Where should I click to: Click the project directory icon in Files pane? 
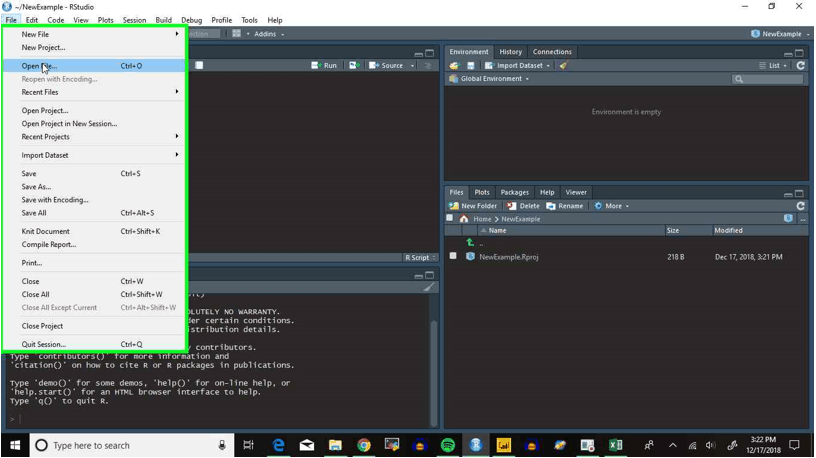[788, 219]
